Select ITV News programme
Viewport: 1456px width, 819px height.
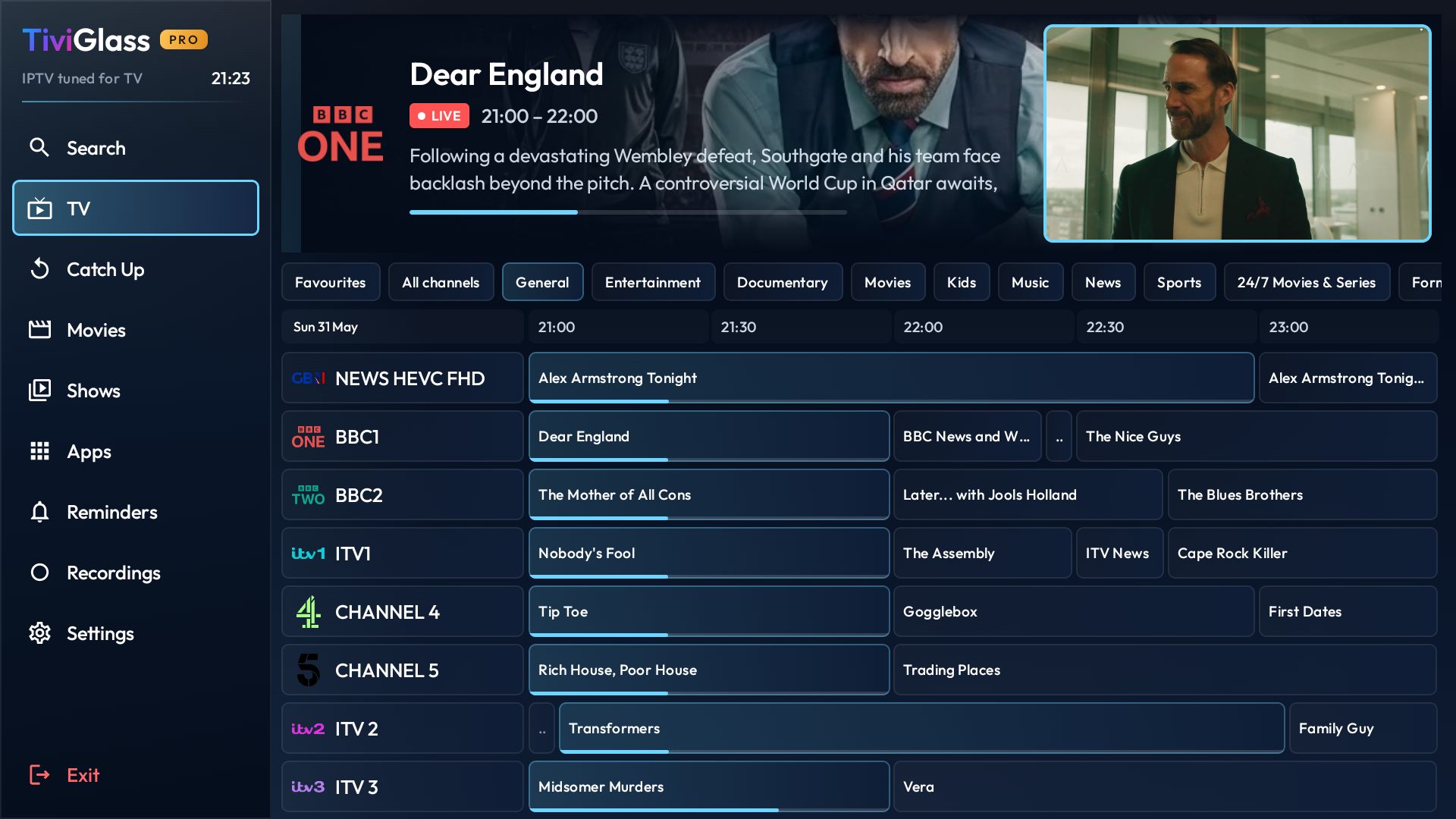1120,553
